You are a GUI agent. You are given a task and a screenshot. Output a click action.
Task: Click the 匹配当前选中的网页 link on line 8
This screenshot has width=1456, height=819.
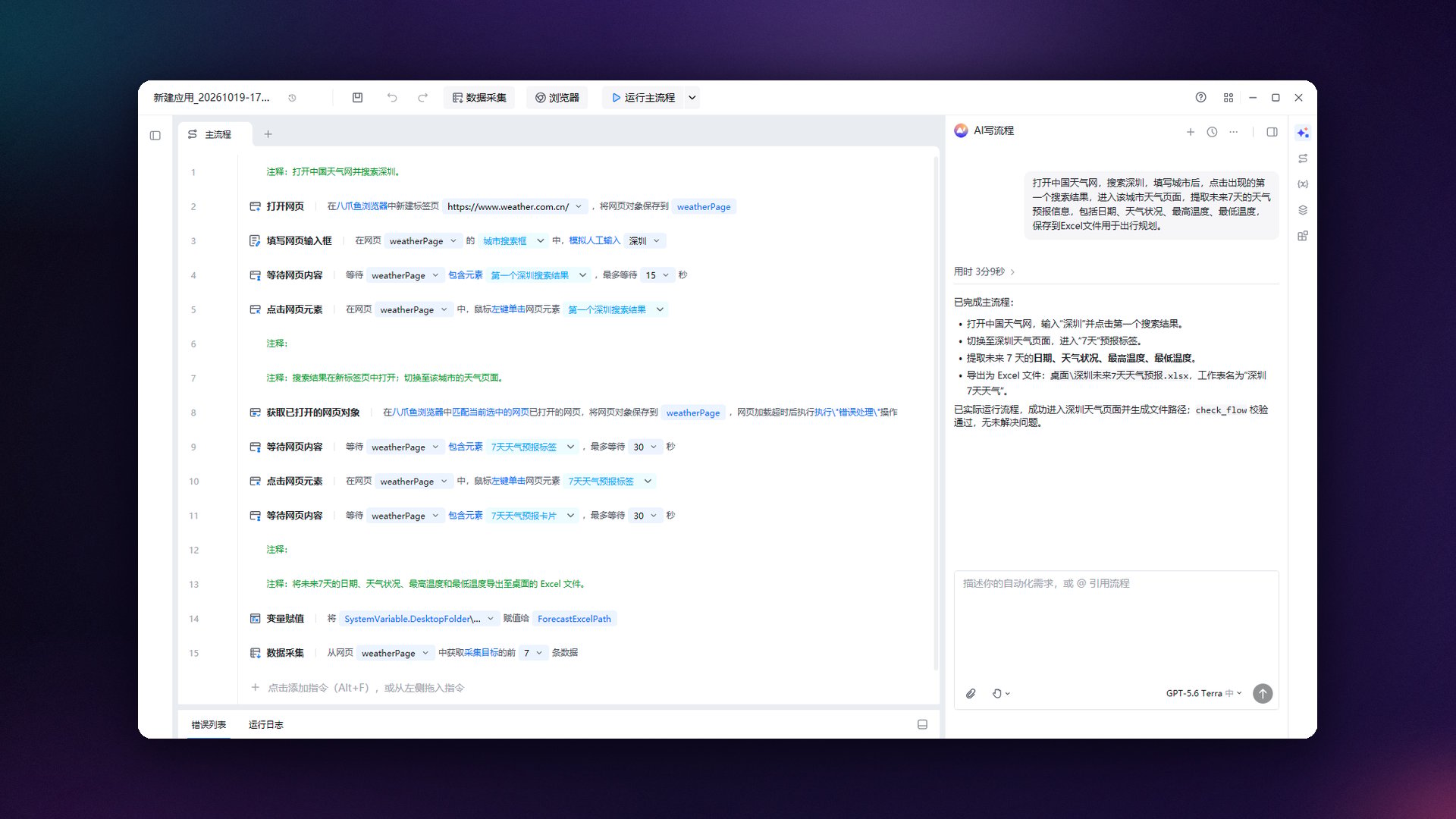(x=491, y=413)
